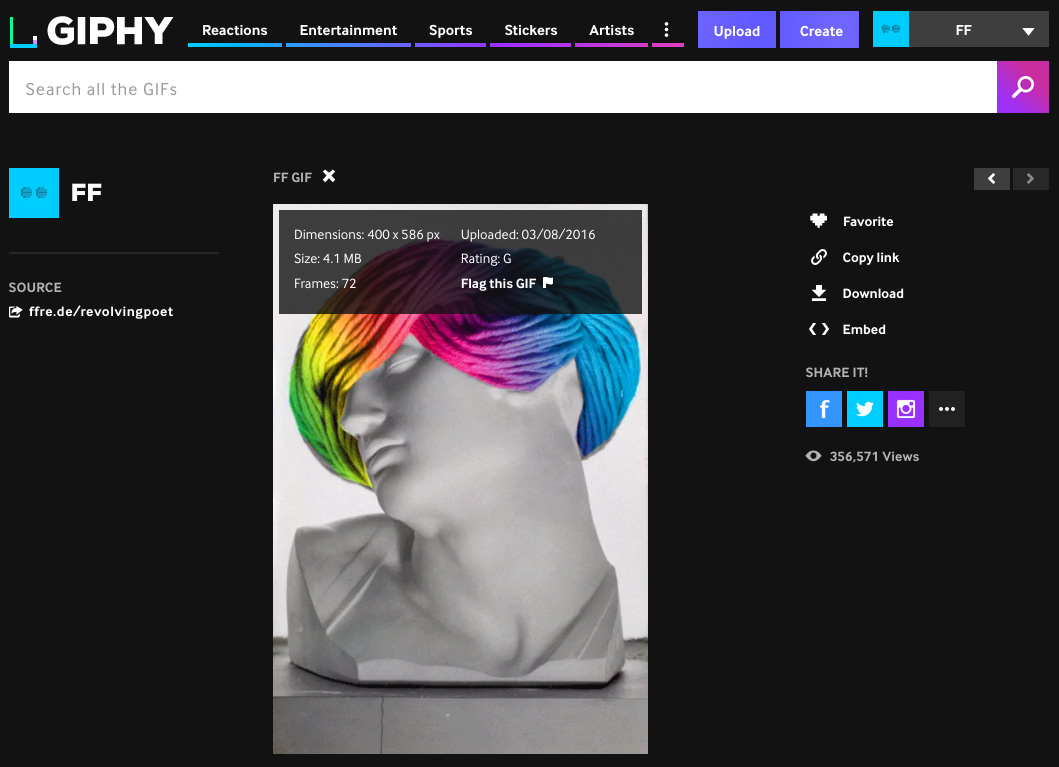The width and height of the screenshot is (1059, 767).
Task: Click the Size: 4.1 MB text
Action: coord(328,259)
